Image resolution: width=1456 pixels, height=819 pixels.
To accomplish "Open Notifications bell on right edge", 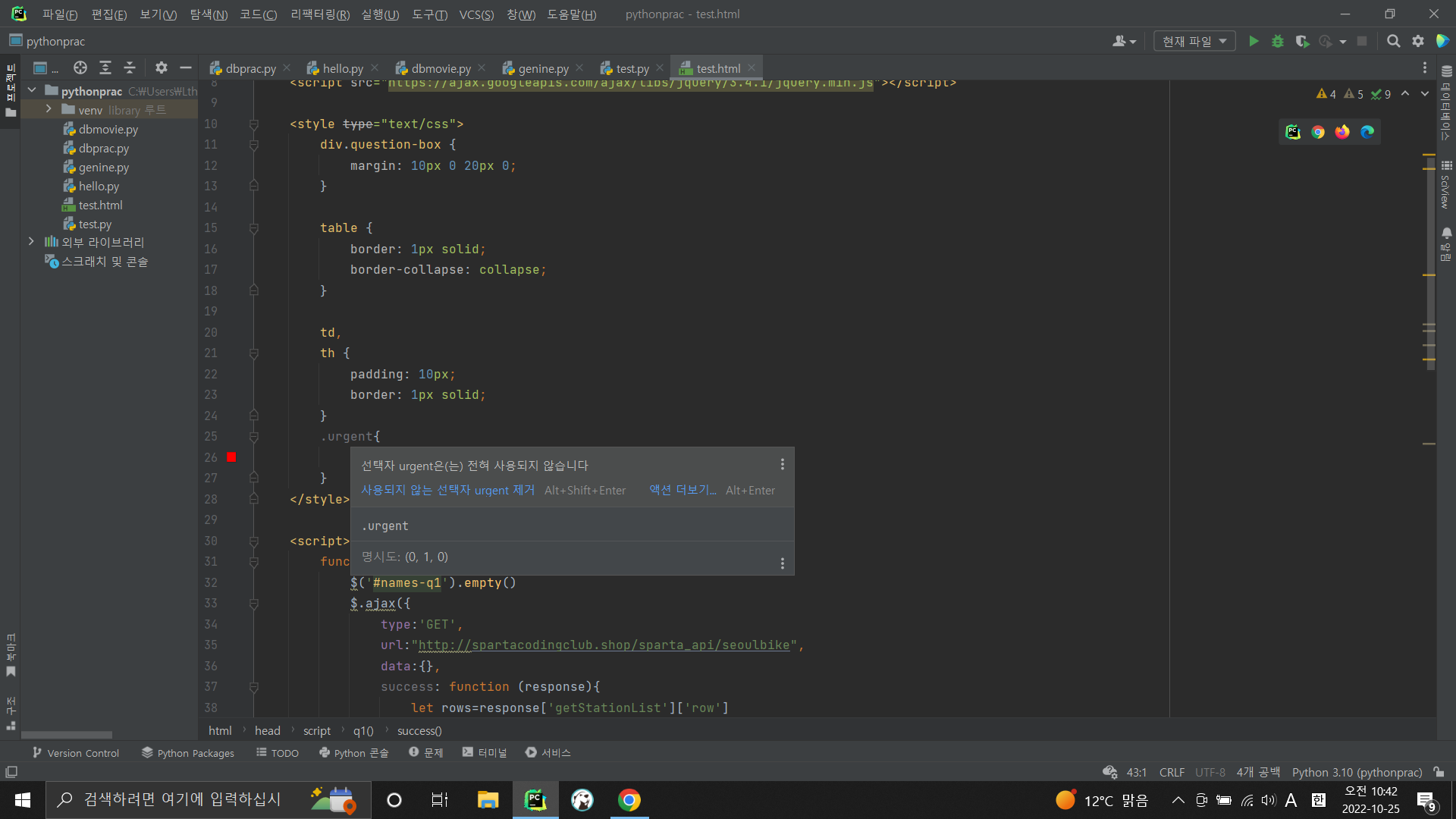I will [x=1446, y=244].
